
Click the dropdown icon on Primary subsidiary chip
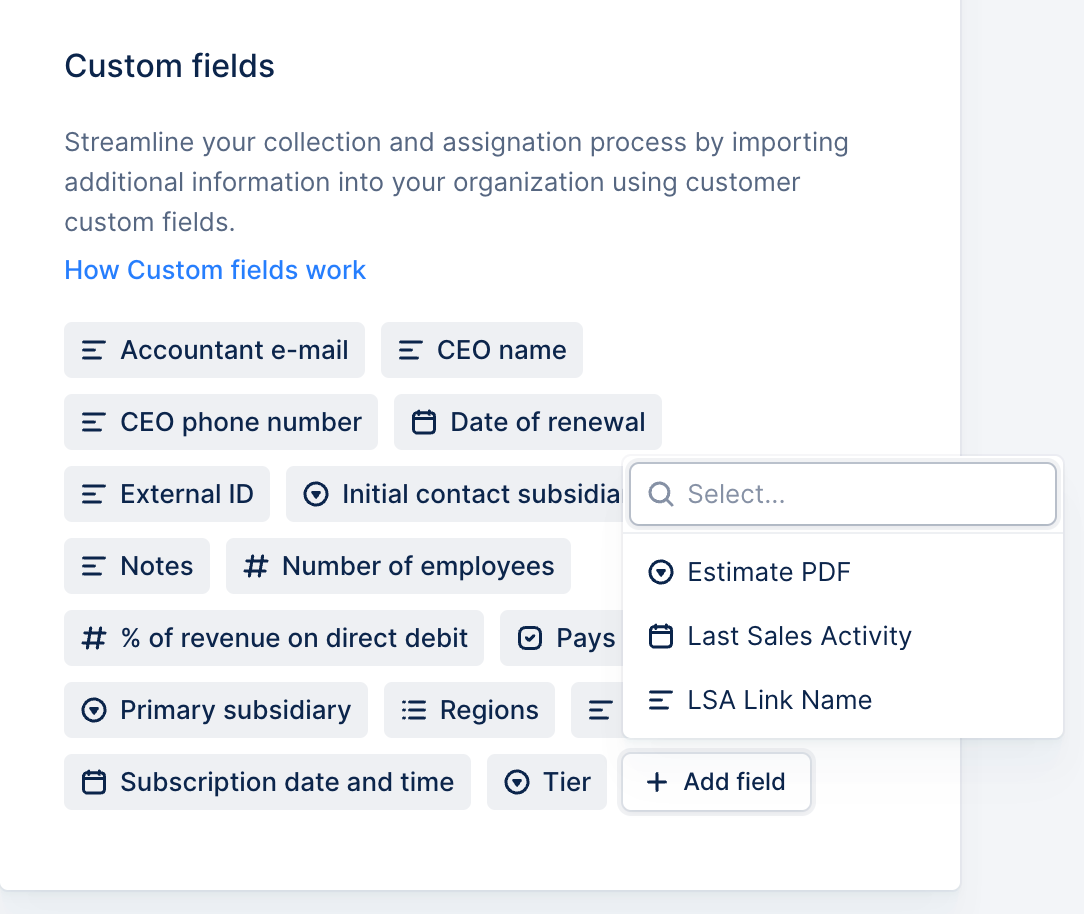pyautogui.click(x=94, y=710)
